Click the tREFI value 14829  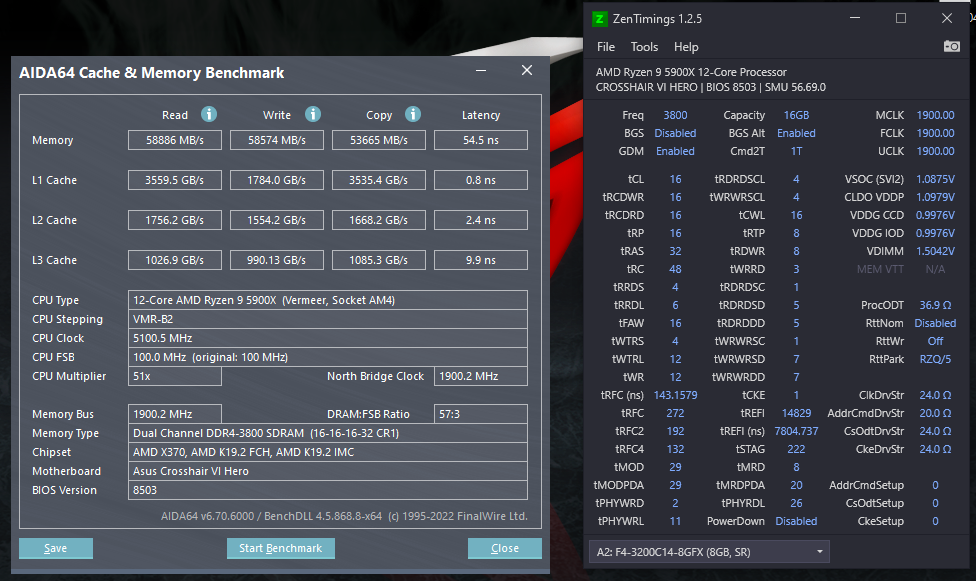coord(796,413)
